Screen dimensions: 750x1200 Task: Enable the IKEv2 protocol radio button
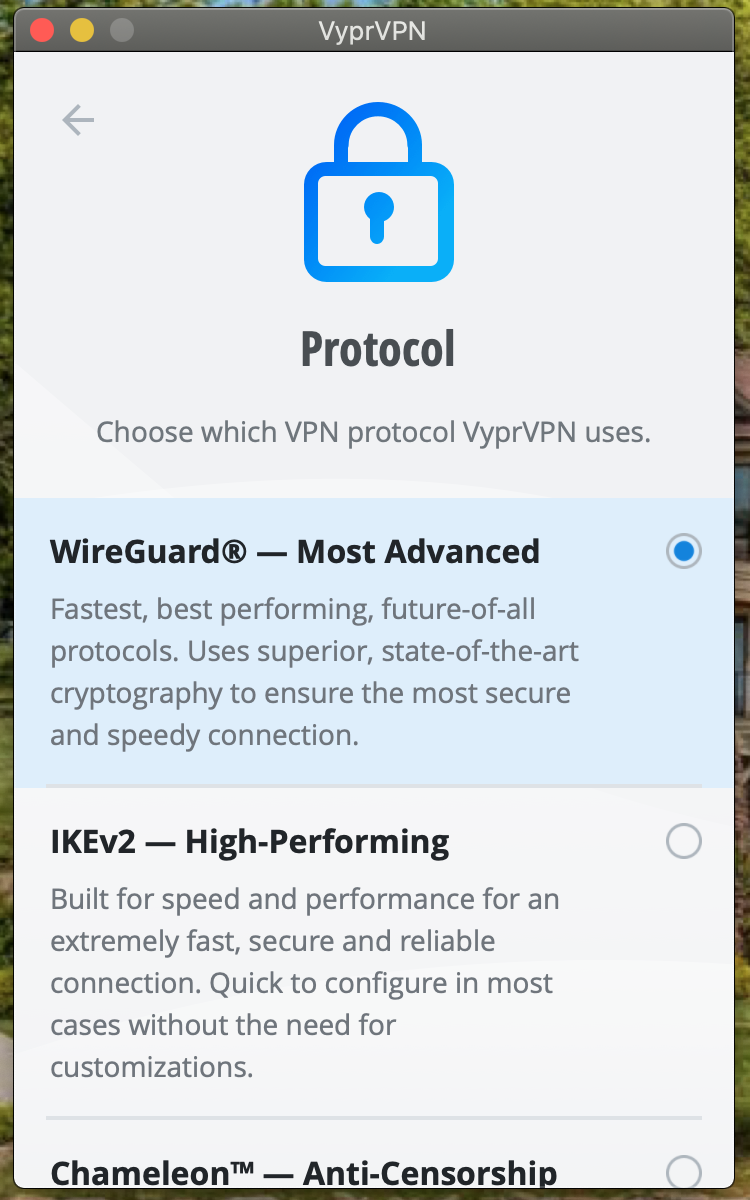pyautogui.click(x=684, y=842)
